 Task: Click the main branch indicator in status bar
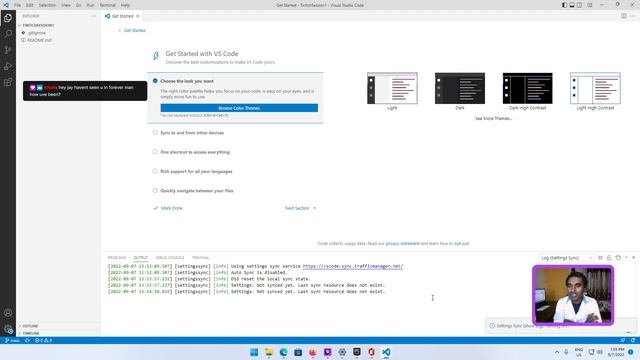pos(12,340)
